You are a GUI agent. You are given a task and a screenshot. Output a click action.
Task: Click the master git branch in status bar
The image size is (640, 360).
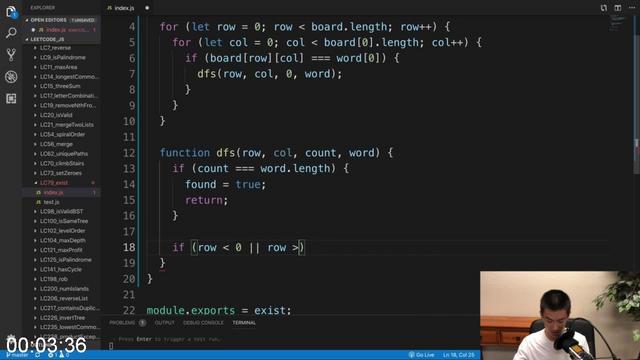point(17,355)
